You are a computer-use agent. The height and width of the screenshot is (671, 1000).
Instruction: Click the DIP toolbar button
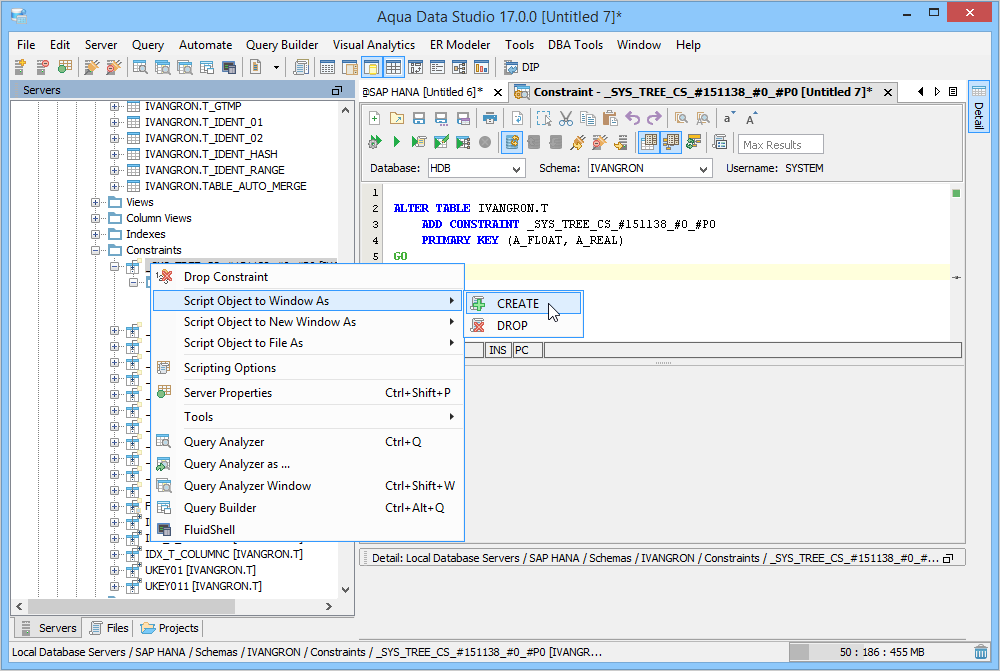click(x=522, y=67)
